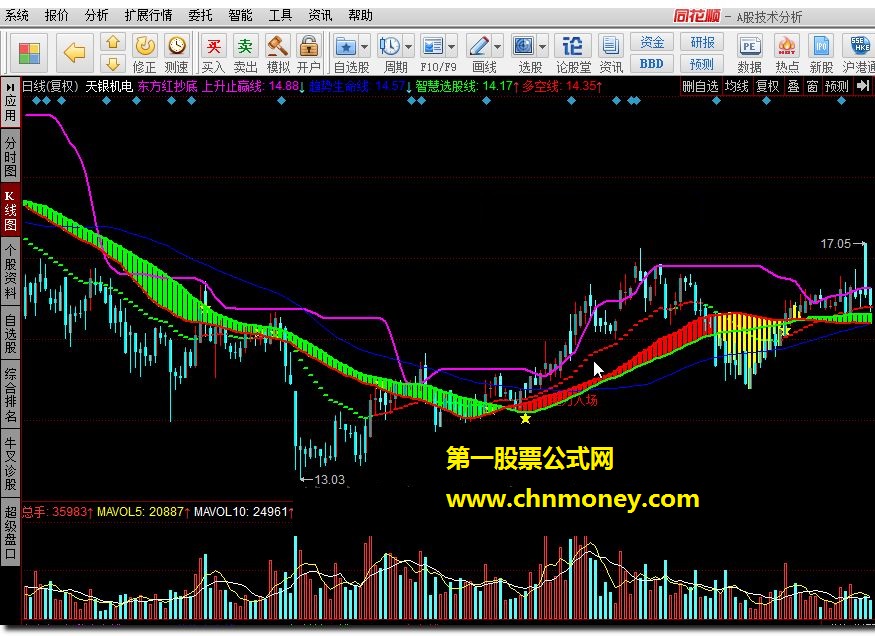Click the 预测 toolbar button

click(702, 64)
